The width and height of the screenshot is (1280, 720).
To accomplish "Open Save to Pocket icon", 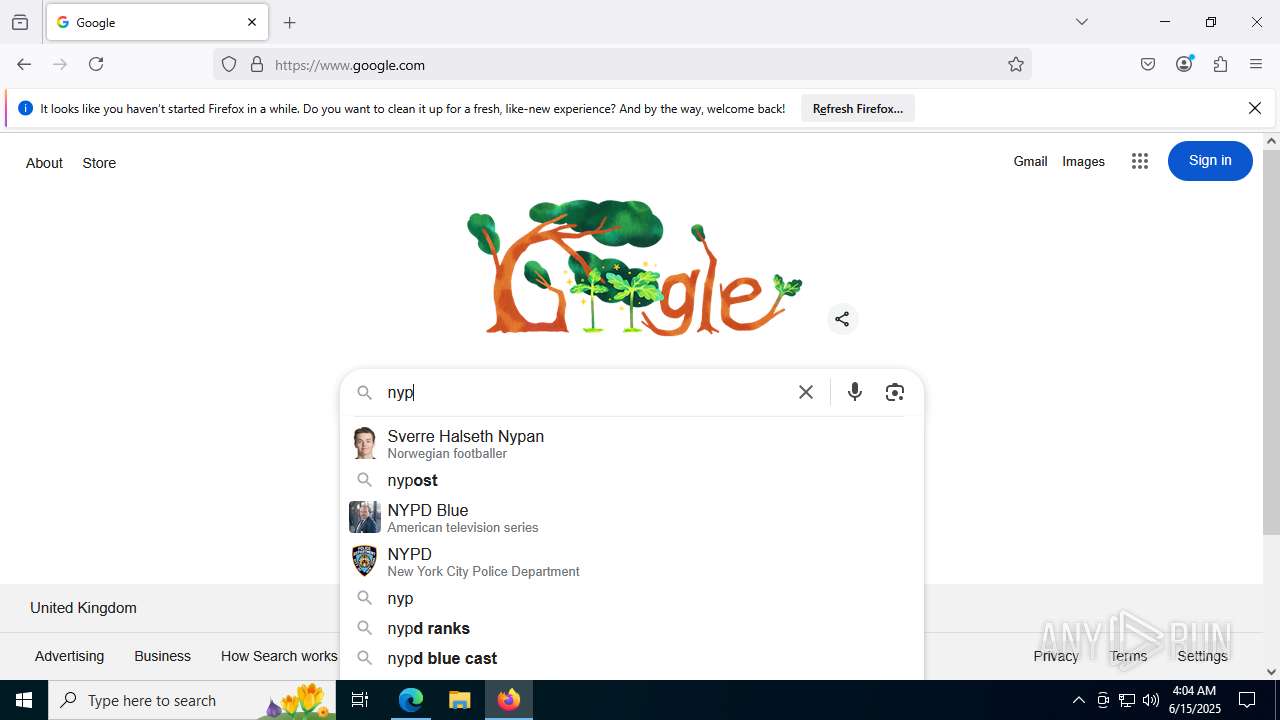I will click(1148, 64).
